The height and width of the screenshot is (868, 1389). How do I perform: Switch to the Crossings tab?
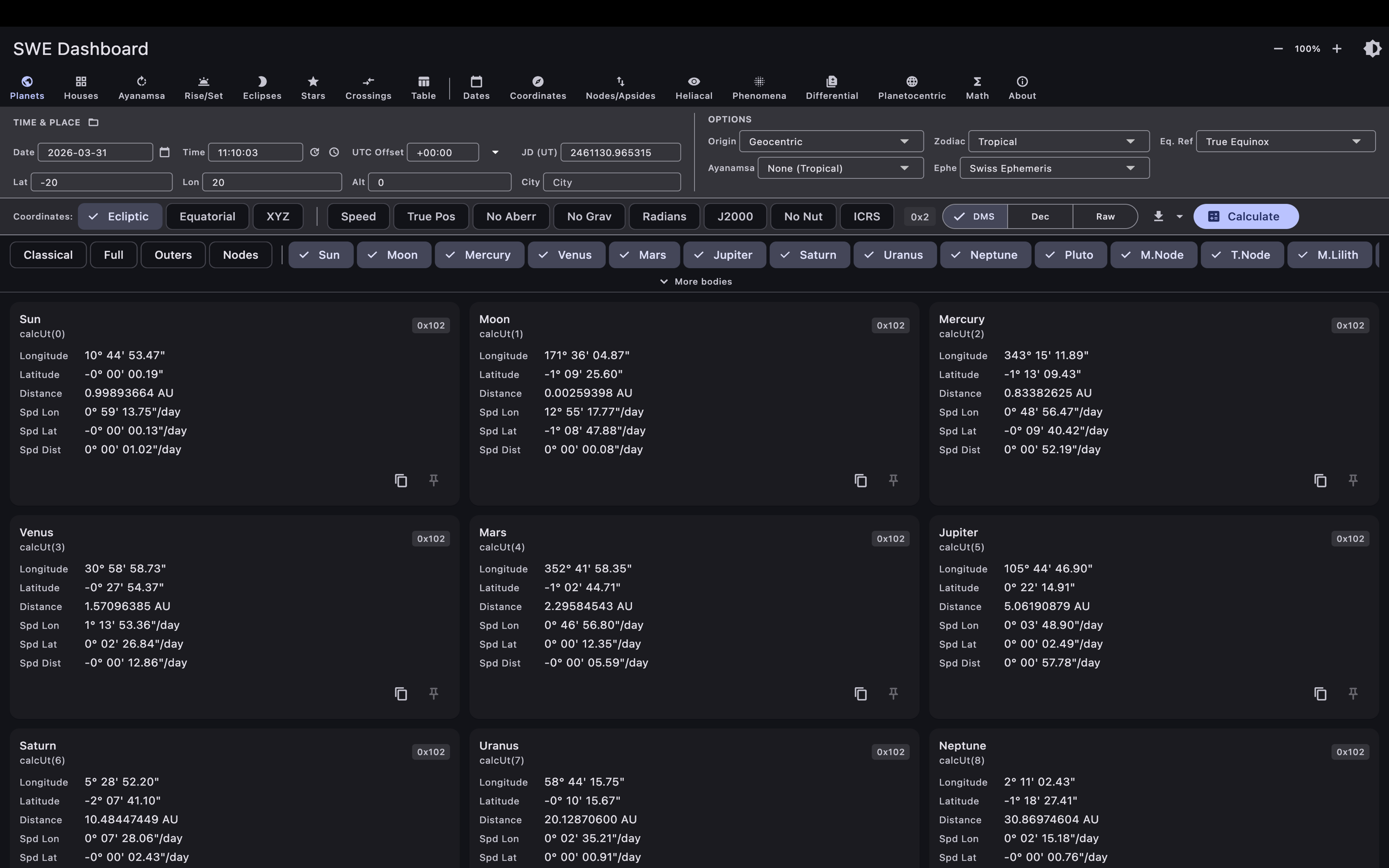(368, 88)
